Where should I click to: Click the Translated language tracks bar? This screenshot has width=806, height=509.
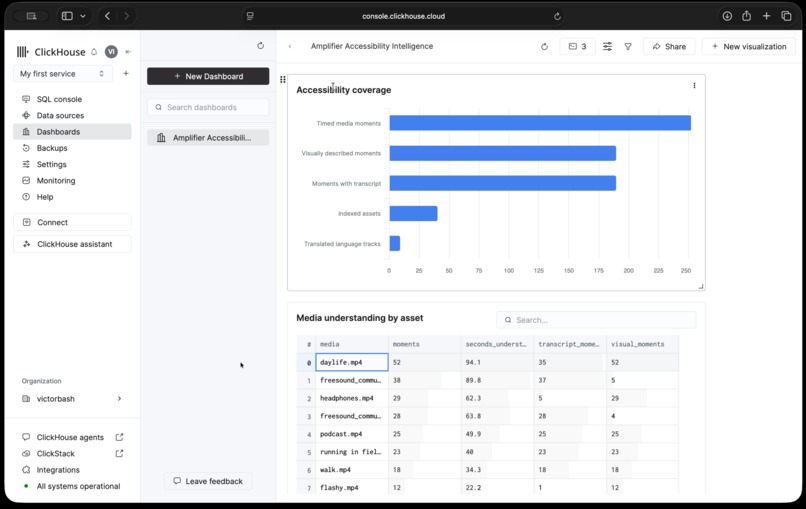(x=395, y=243)
